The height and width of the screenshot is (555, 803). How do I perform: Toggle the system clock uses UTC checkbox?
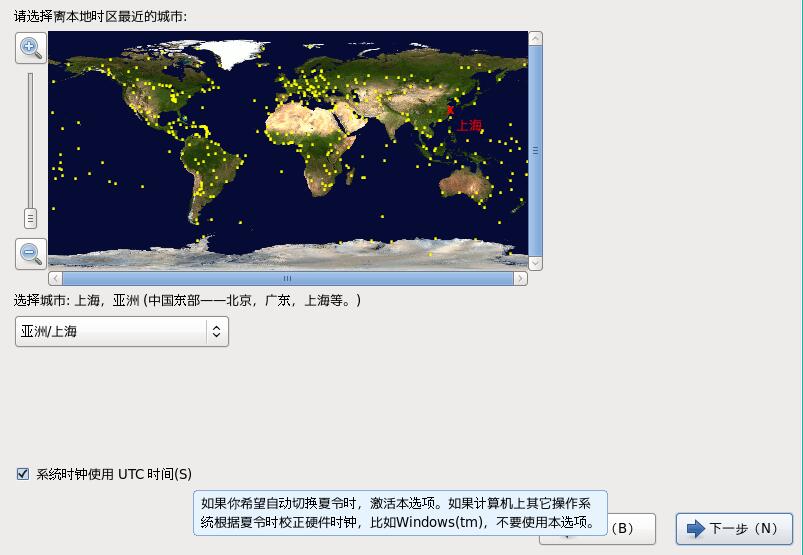23,474
